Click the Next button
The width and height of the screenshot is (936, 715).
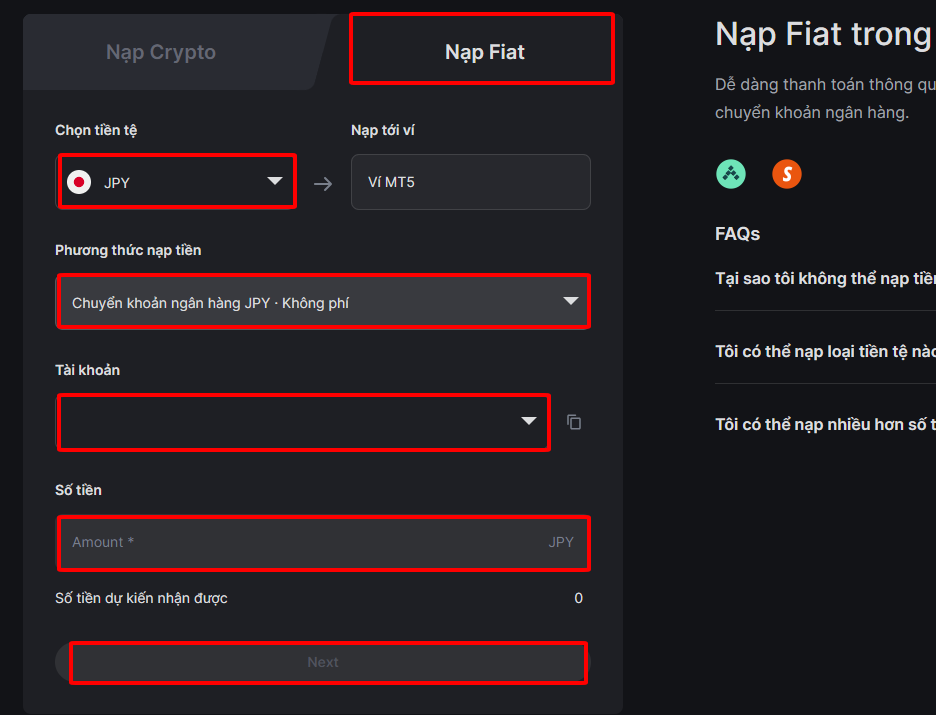point(323,662)
